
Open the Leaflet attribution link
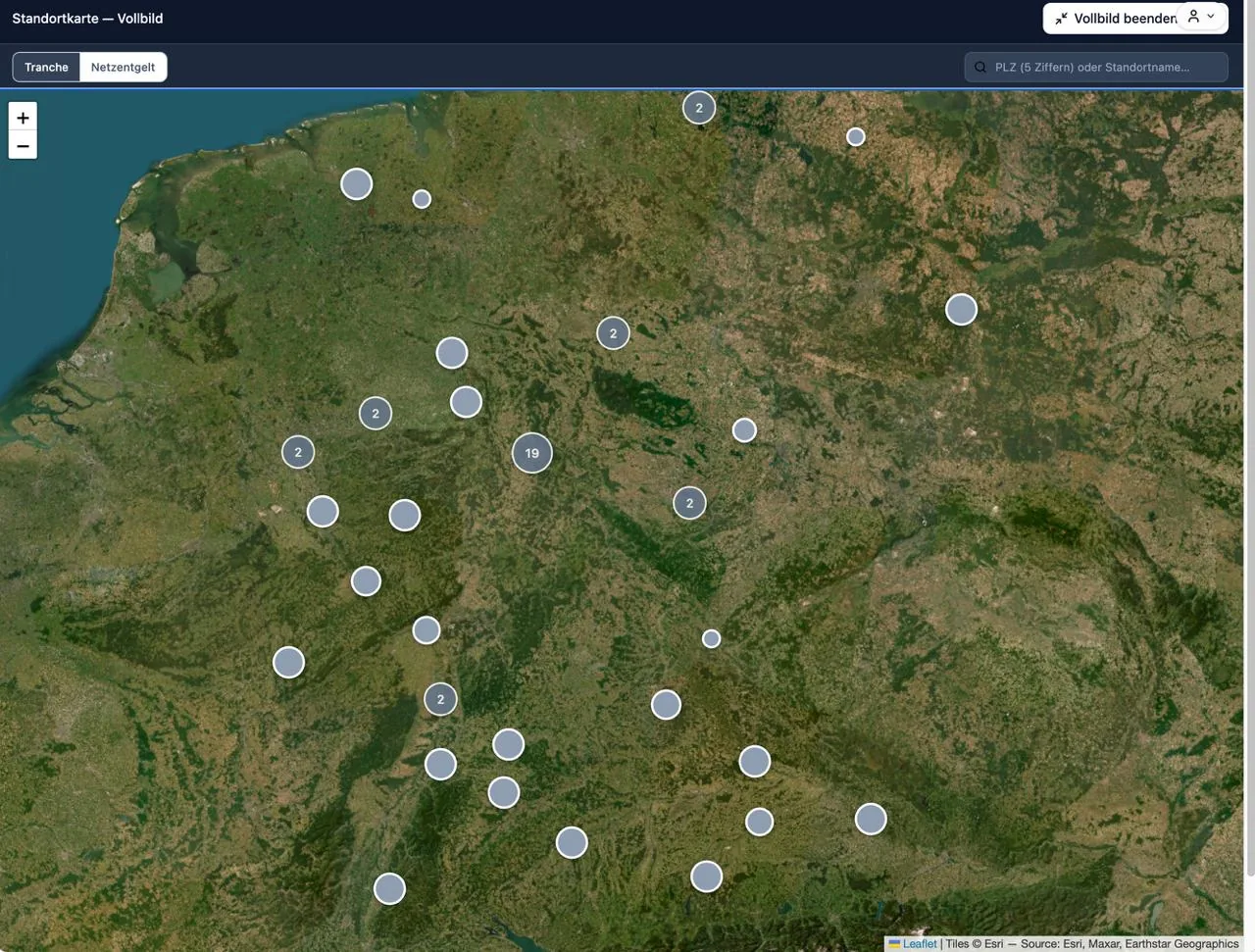(x=919, y=943)
